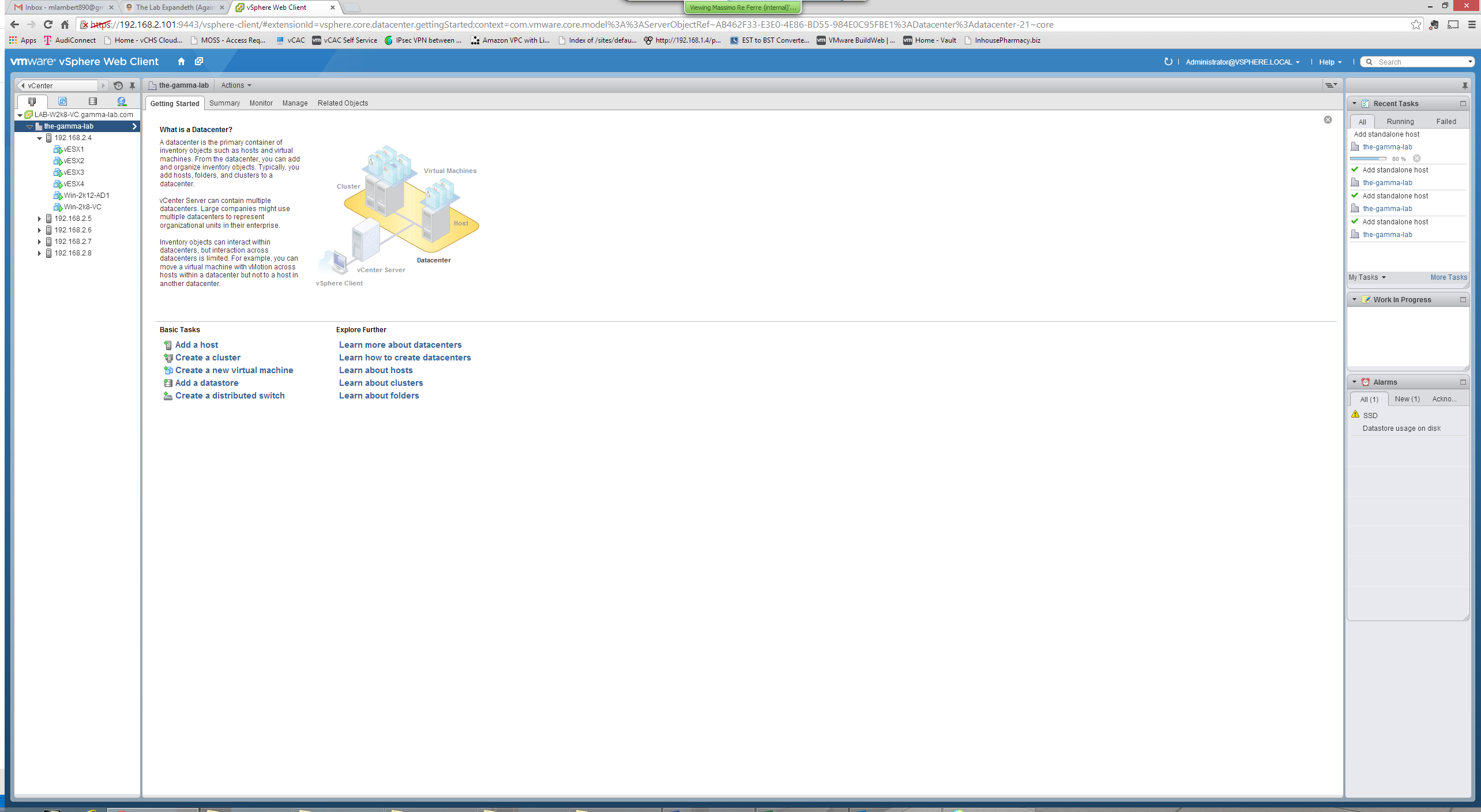Open the Hosts and Clusters inventory tab icon
Image resolution: width=1481 pixels, height=812 pixels.
32,101
